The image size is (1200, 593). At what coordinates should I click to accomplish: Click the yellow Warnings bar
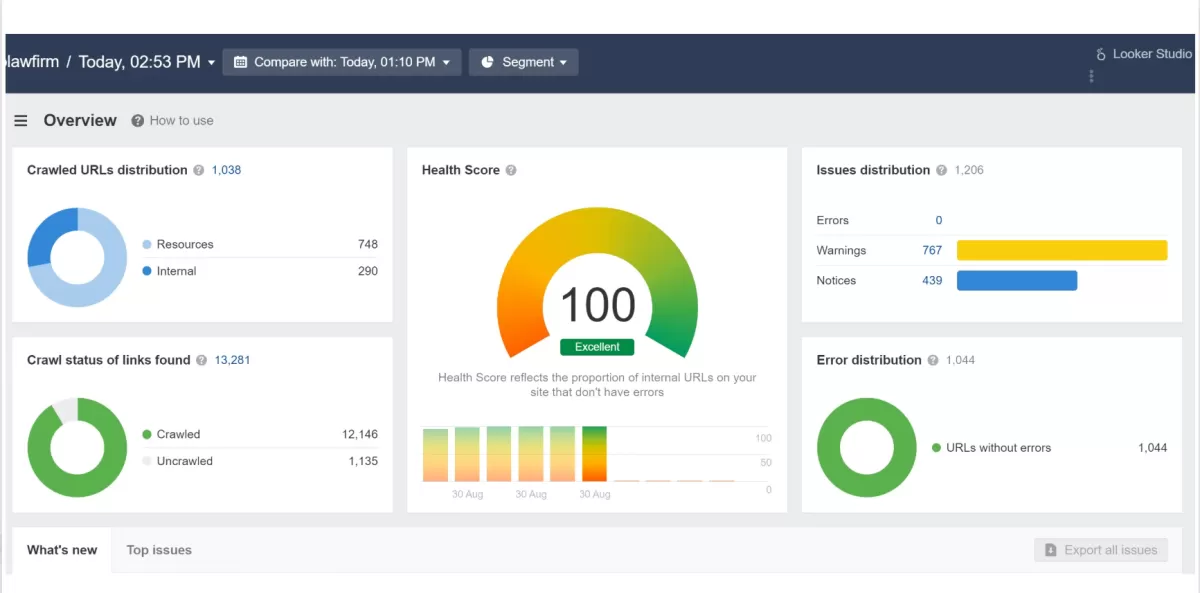coord(1062,250)
